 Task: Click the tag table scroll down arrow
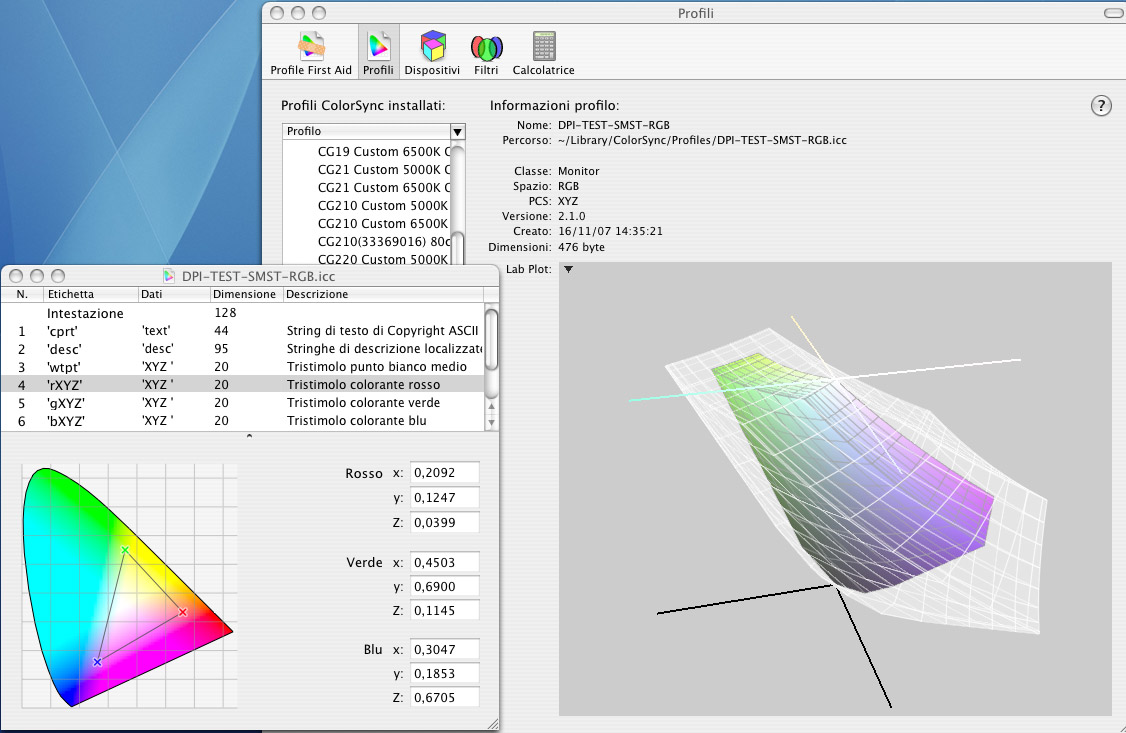pos(491,423)
